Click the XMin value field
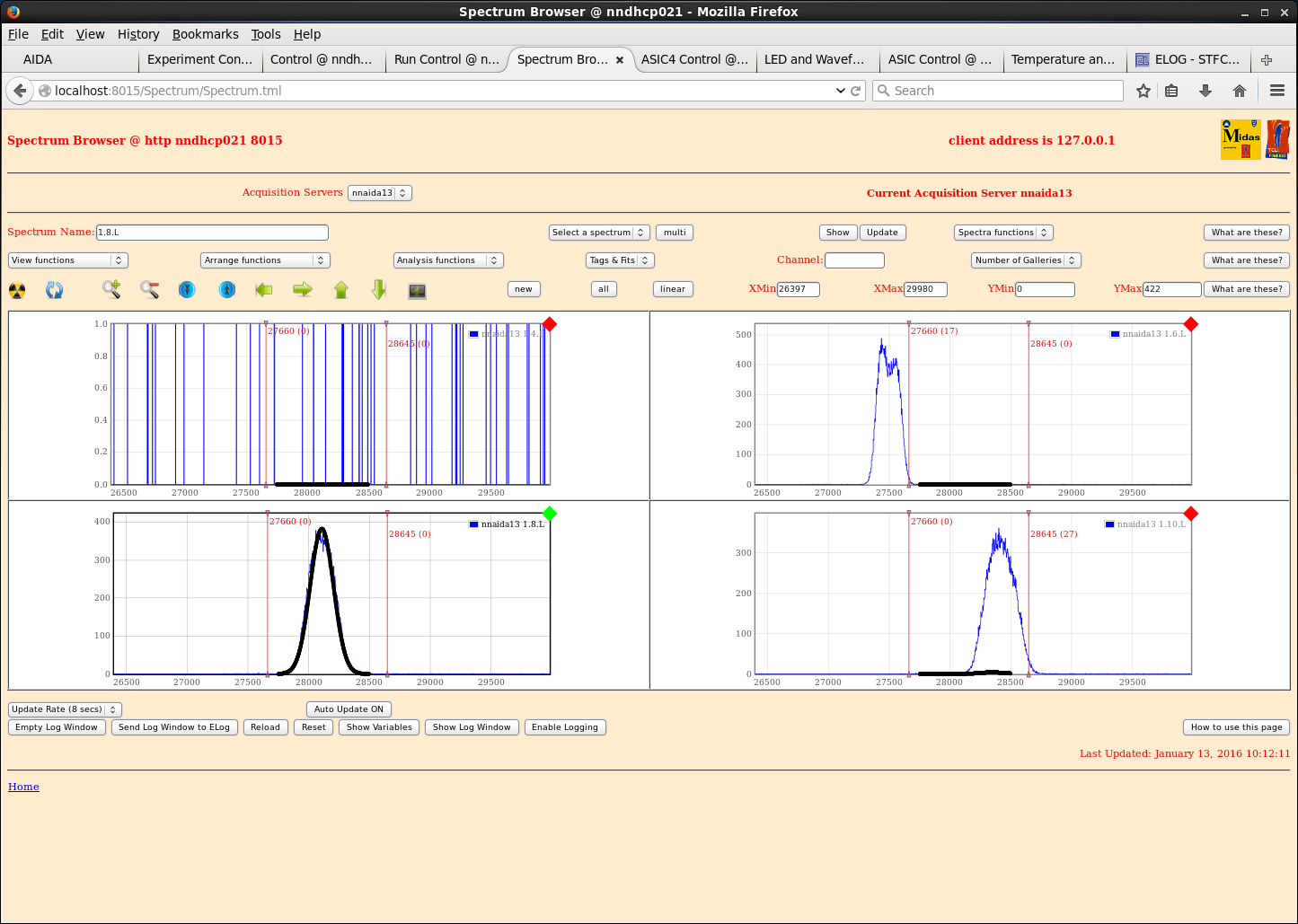This screenshot has height=924, width=1298. tap(799, 289)
